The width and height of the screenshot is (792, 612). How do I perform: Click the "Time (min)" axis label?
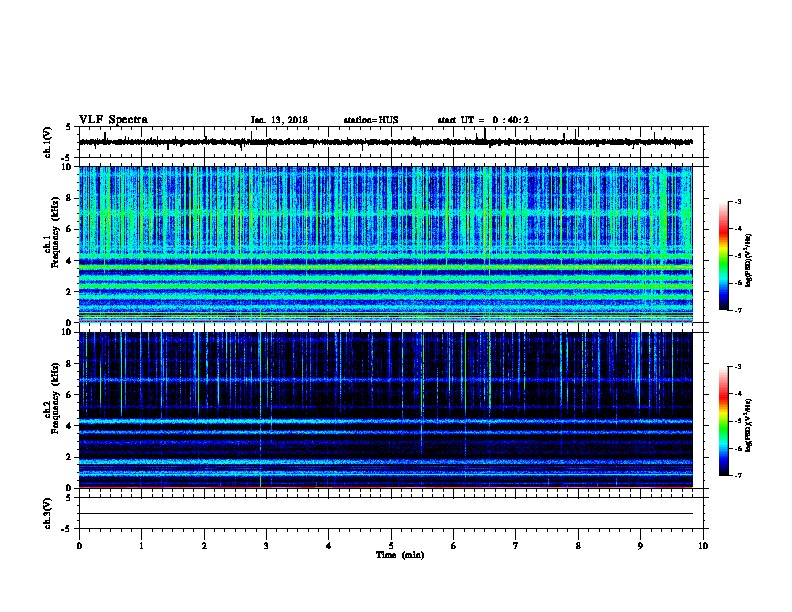pos(400,555)
